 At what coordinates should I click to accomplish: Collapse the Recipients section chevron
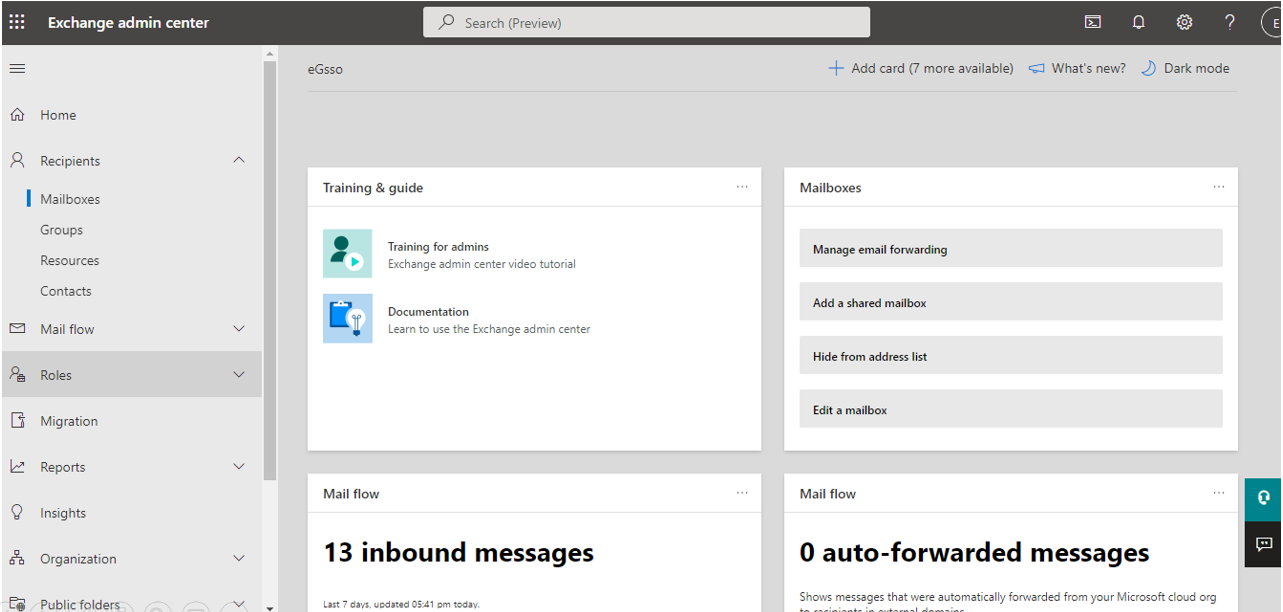click(x=239, y=160)
